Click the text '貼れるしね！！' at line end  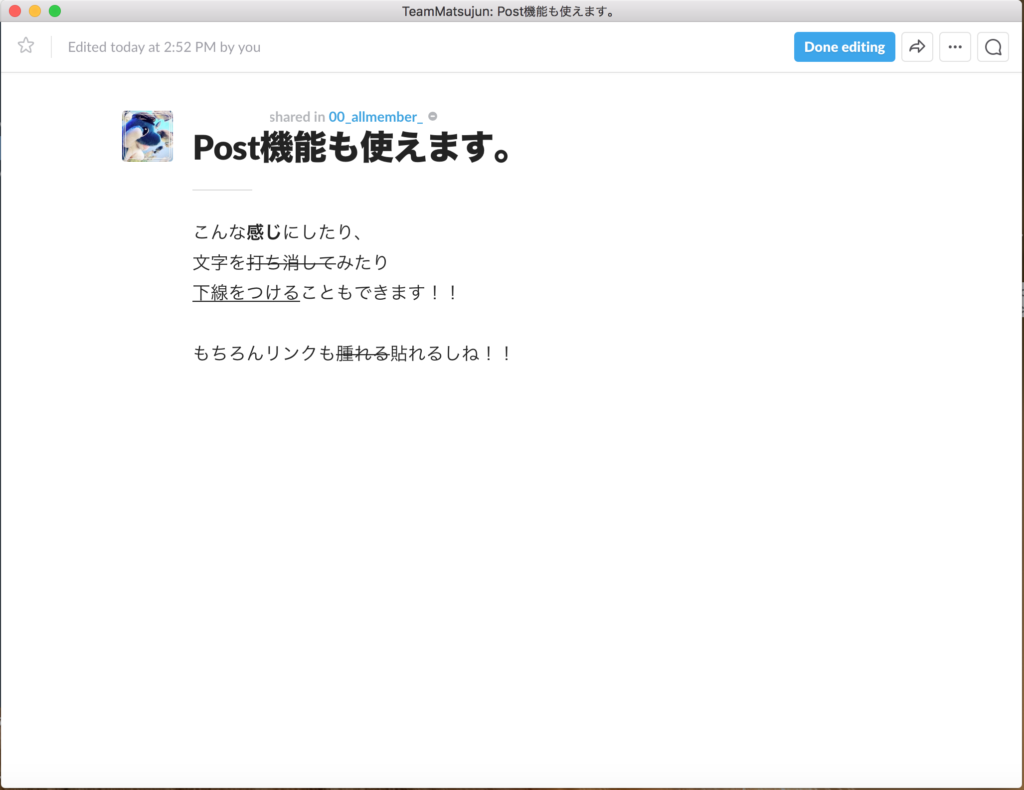coord(450,353)
